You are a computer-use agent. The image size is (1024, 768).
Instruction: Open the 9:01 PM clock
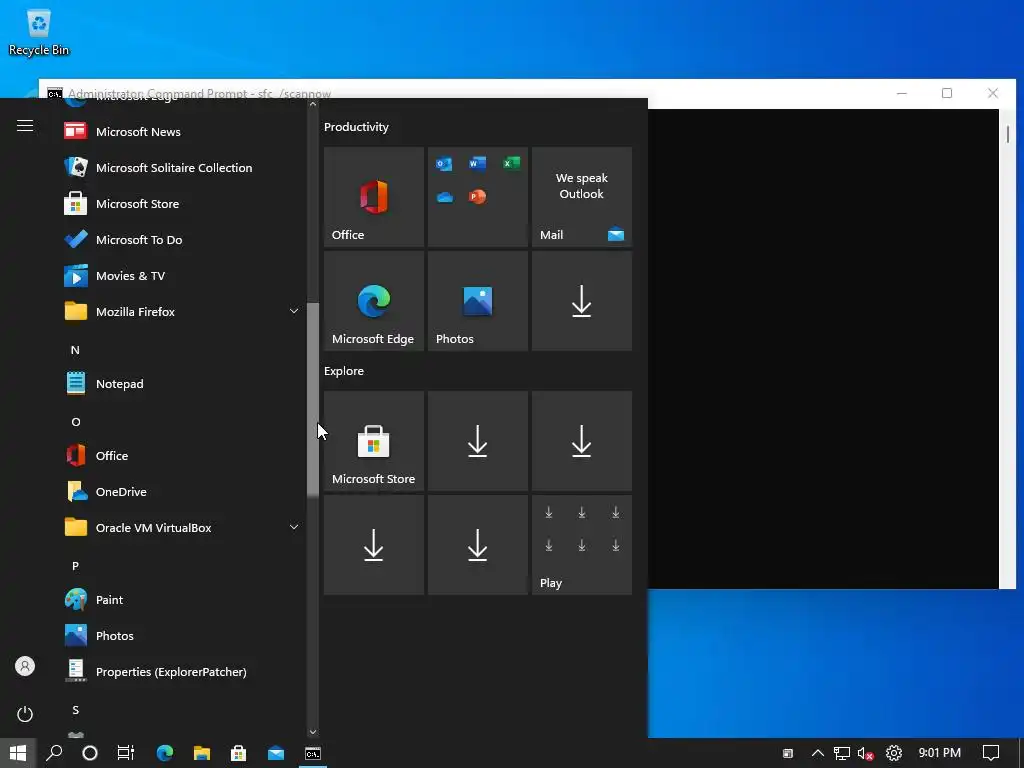[x=940, y=753]
